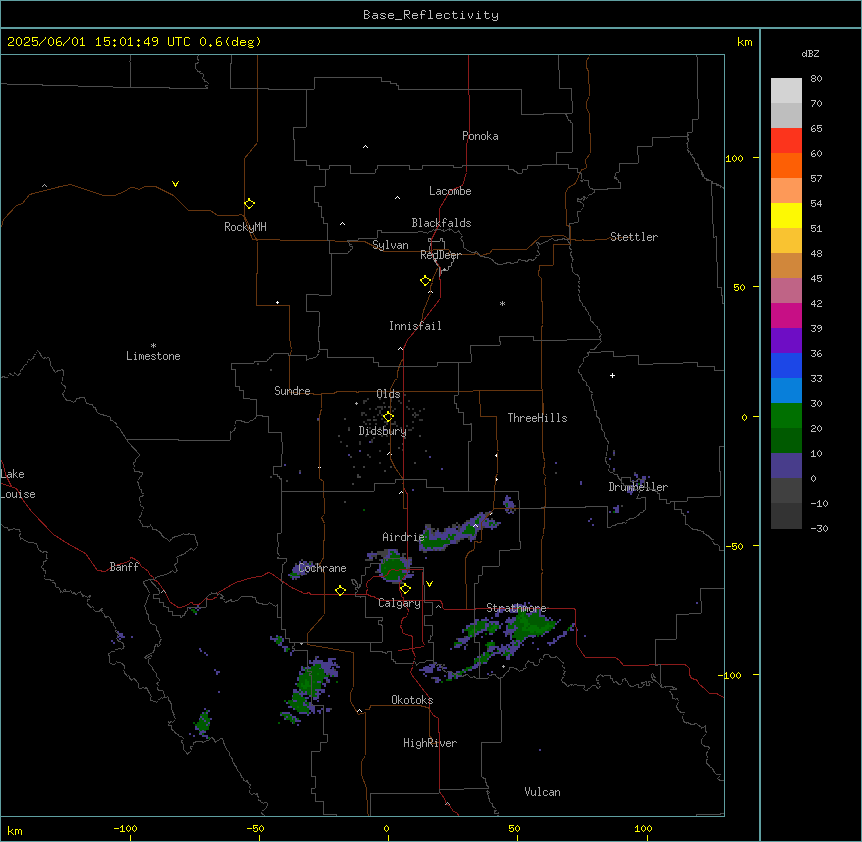This screenshot has width=862, height=842.
Task: Click the Blackfalds city label
Action: 441,223
